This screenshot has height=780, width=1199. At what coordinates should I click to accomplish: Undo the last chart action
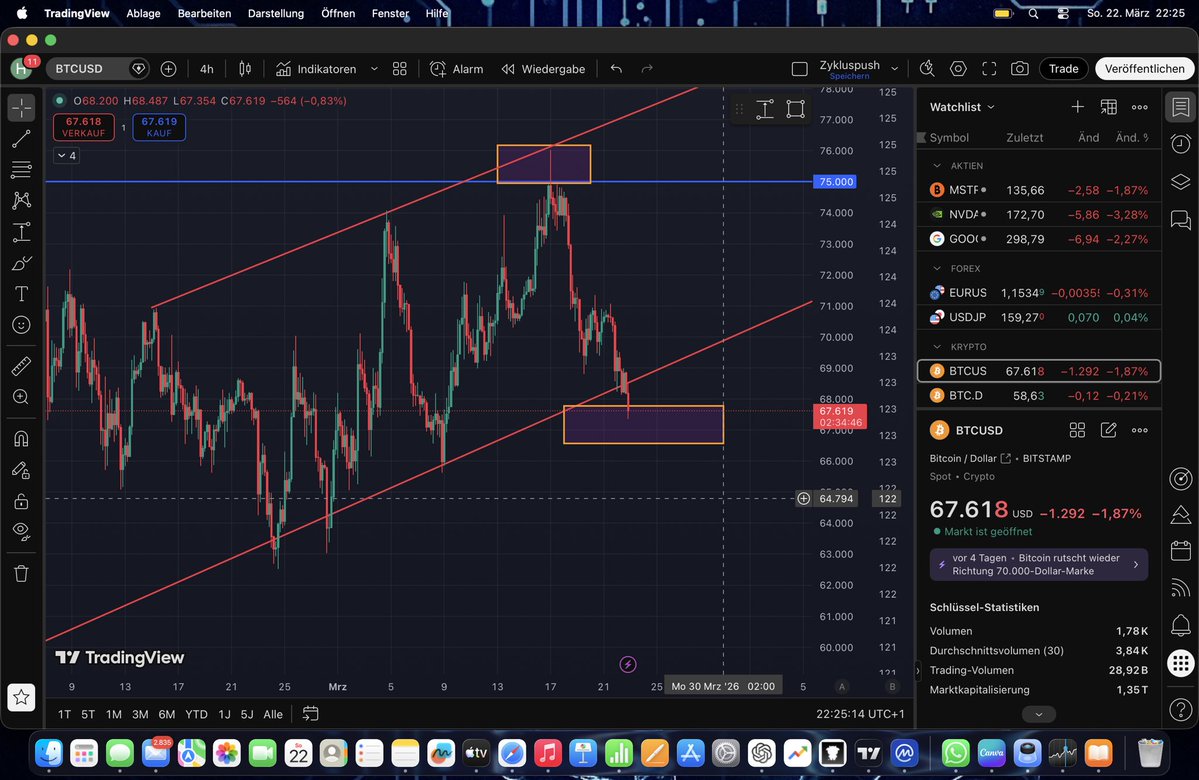coord(616,69)
